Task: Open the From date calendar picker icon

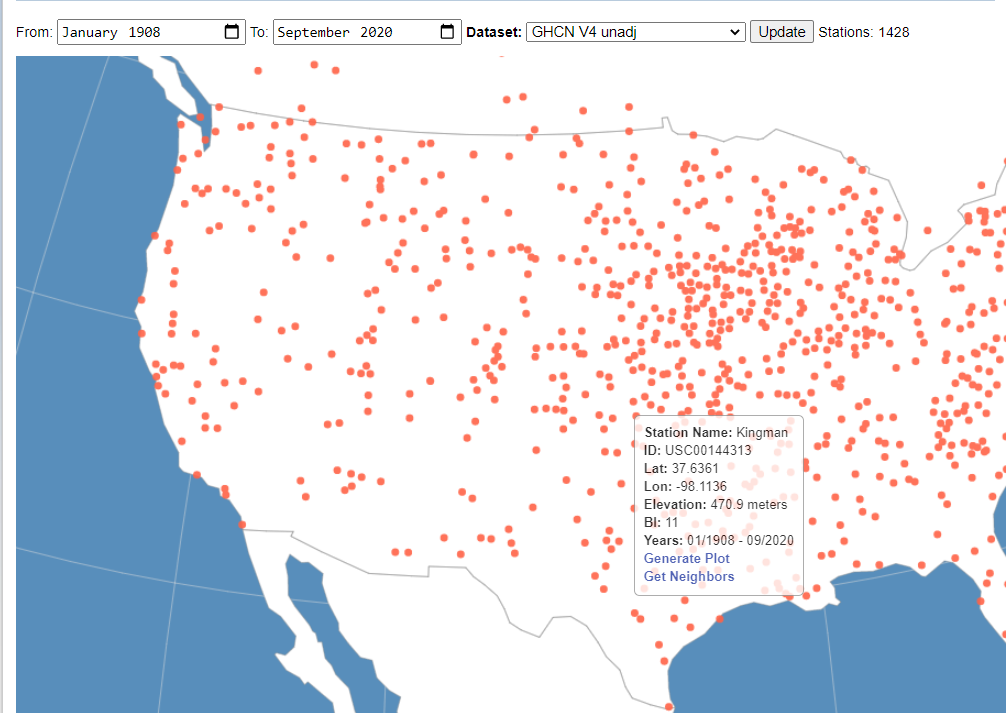Action: (x=232, y=31)
